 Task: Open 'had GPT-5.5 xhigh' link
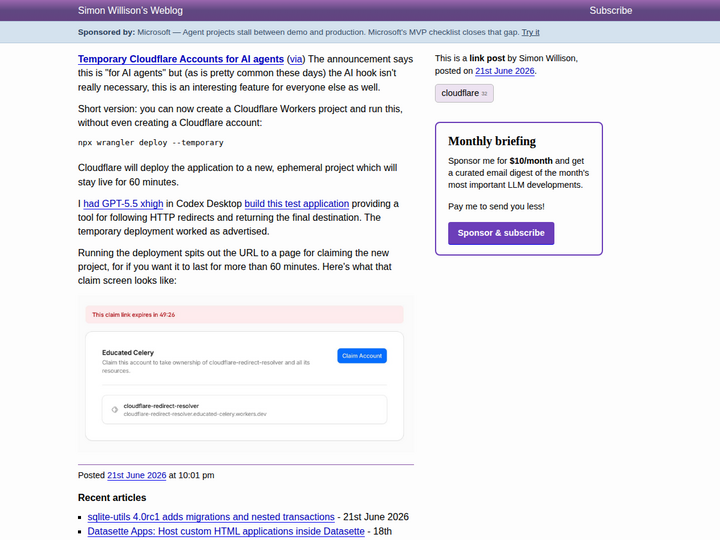pyautogui.click(x=123, y=203)
